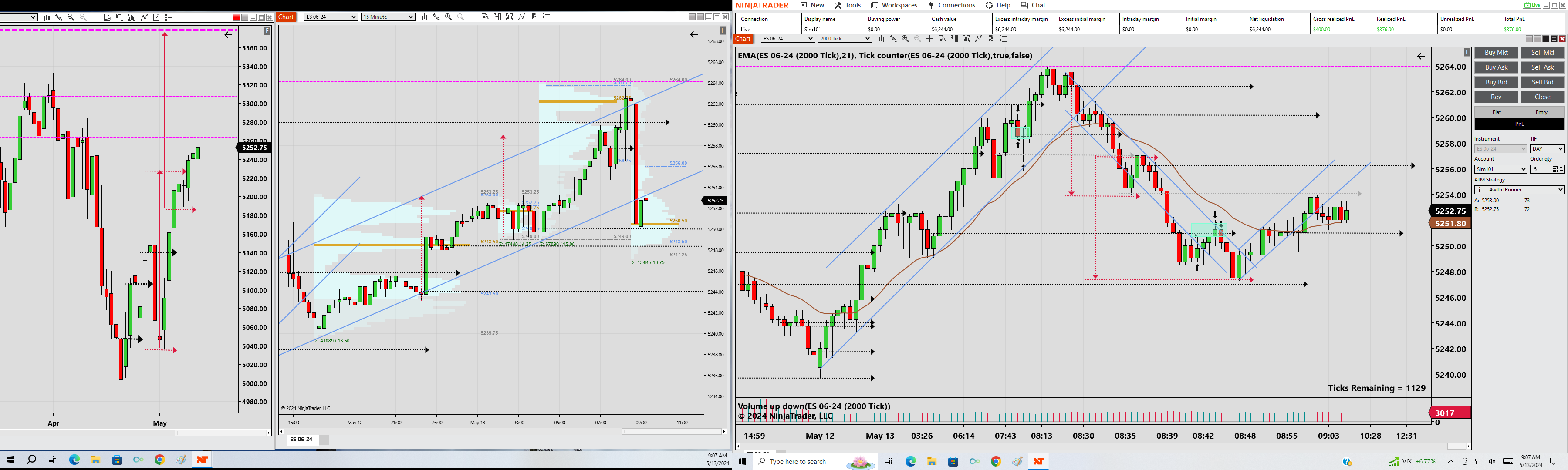Toggle Chart Trader on the Apr–May daily chart
Image resolution: width=1568 pixels, height=470 pixels.
point(120,18)
